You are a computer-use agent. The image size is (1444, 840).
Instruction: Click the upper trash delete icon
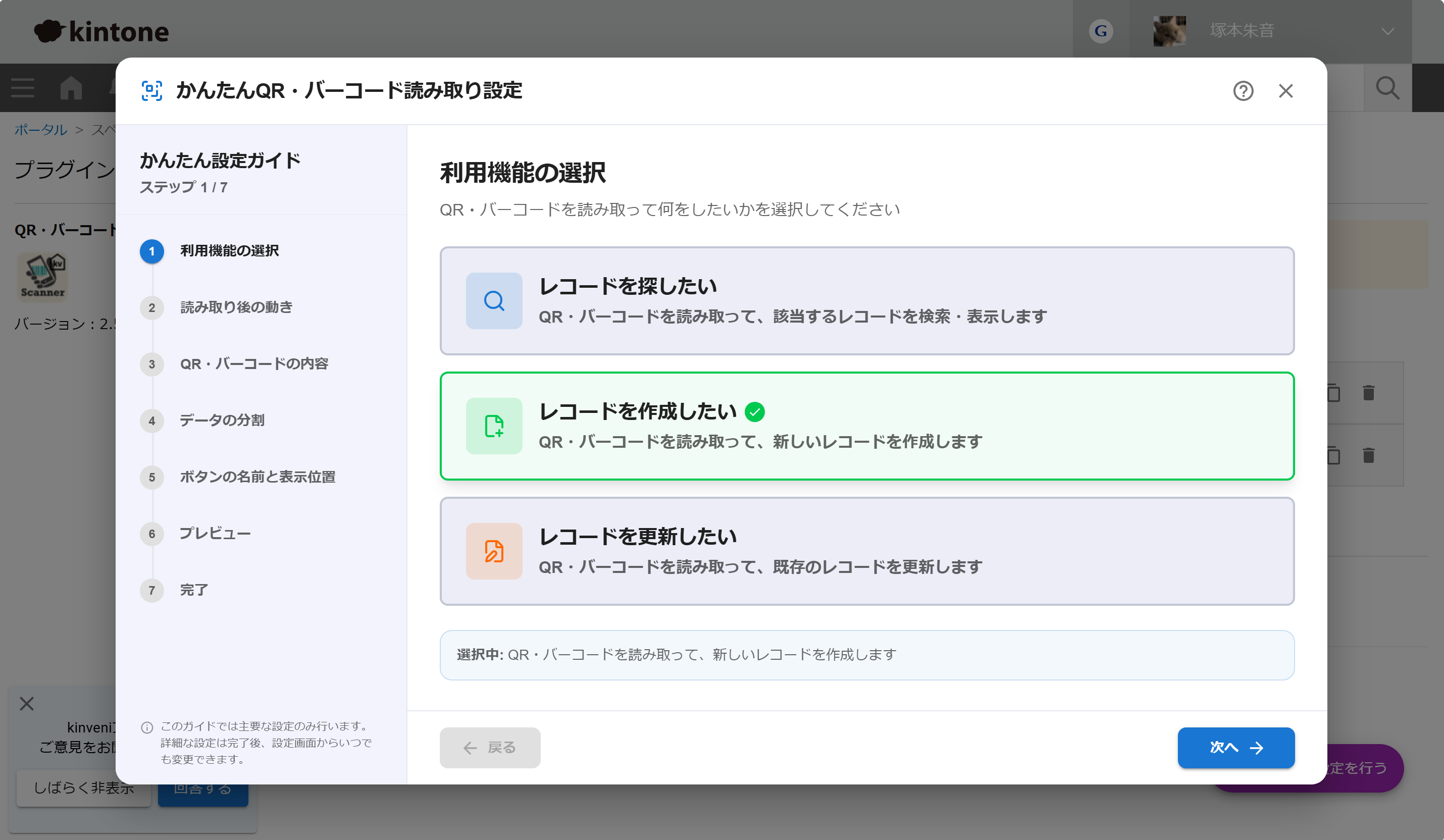tap(1368, 393)
